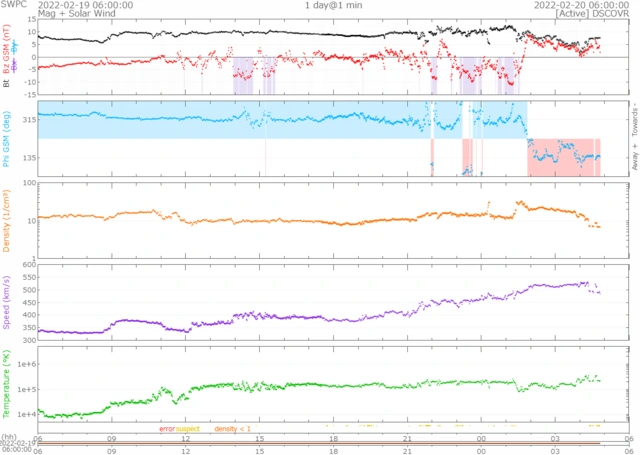Click the '450' tick on Speed axis
Image resolution: width=640 pixels, height=455 pixels.
(29, 303)
